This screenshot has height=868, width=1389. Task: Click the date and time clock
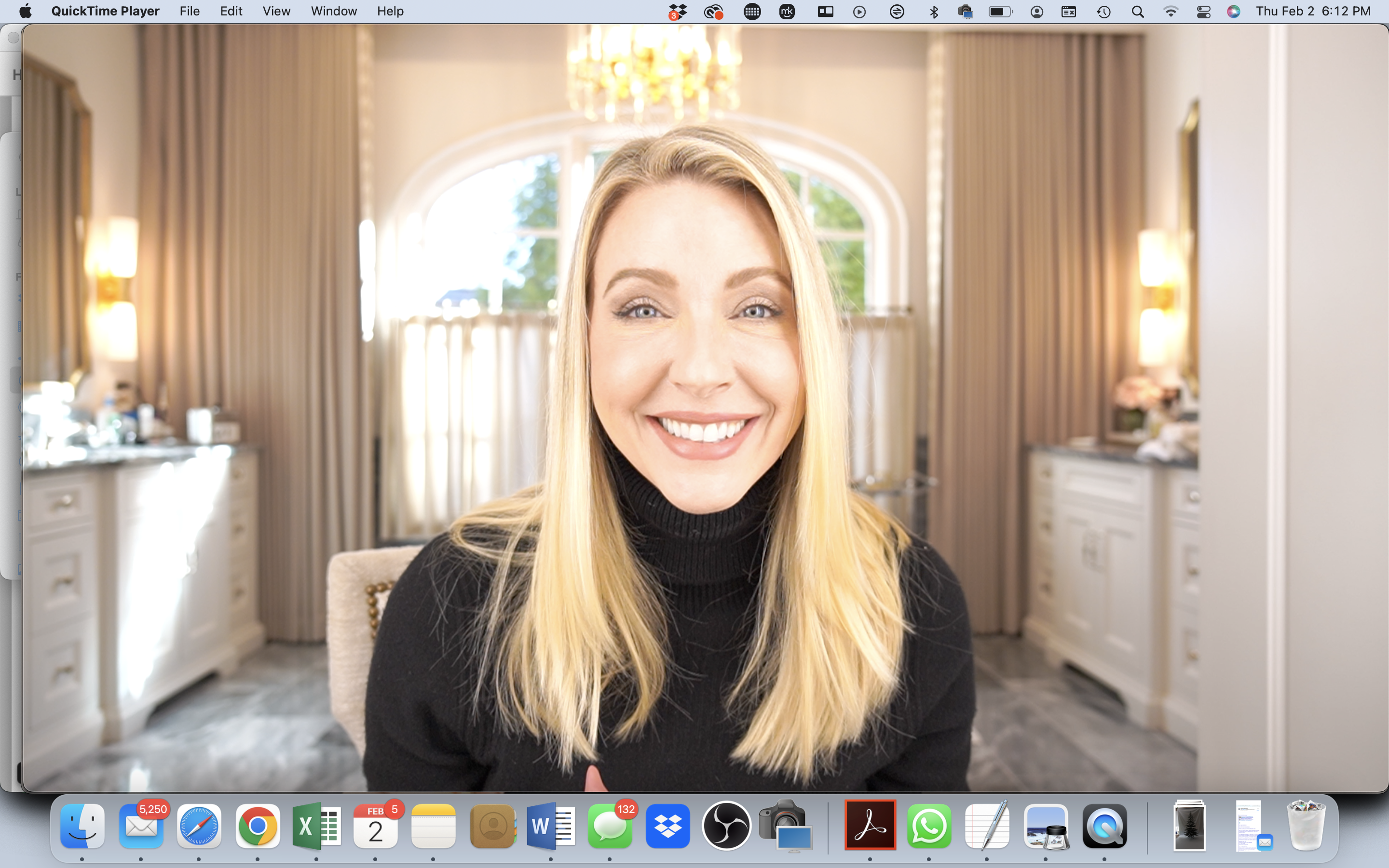[x=1313, y=12]
